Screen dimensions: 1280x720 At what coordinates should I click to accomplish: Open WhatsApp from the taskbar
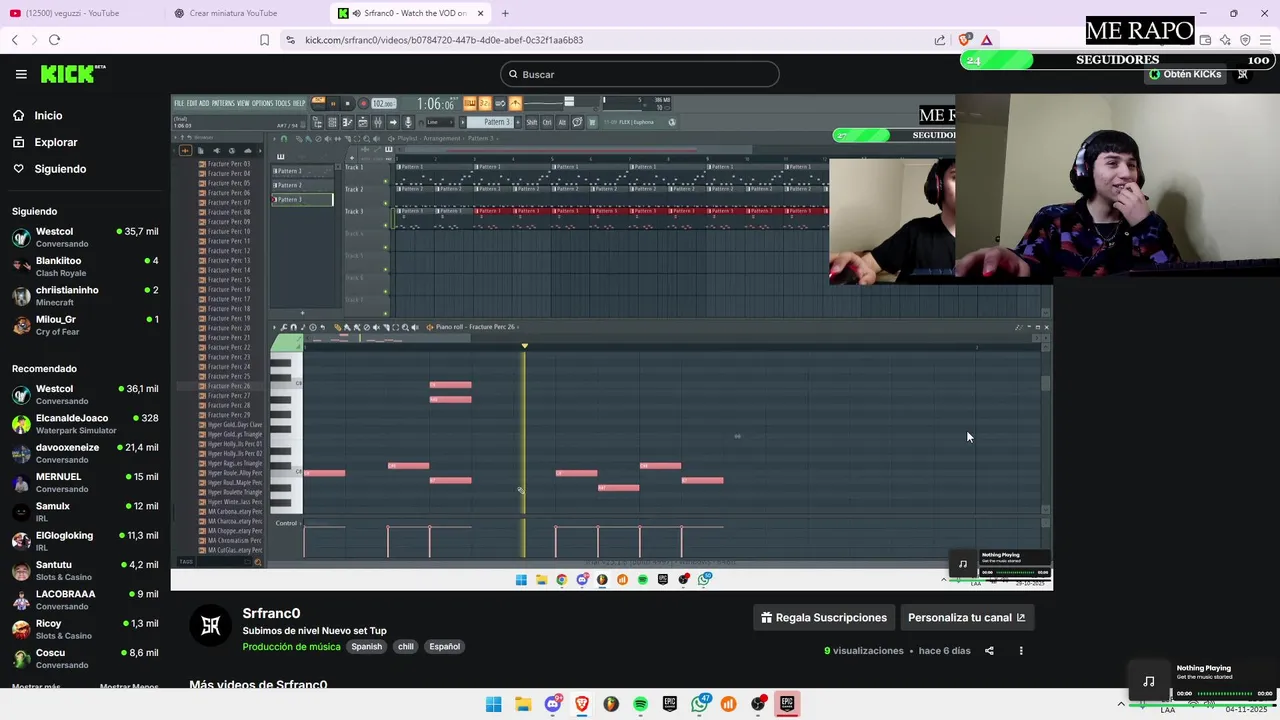699,704
